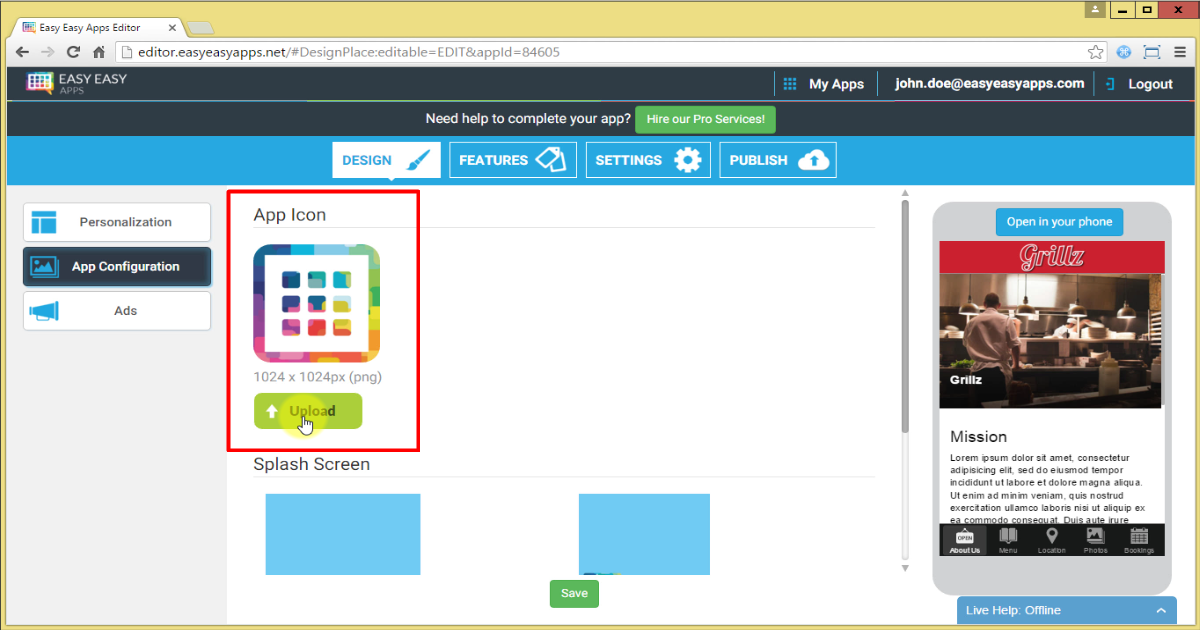Expand the browser bookmarks star dropdown
The width and height of the screenshot is (1200, 630).
click(1095, 51)
